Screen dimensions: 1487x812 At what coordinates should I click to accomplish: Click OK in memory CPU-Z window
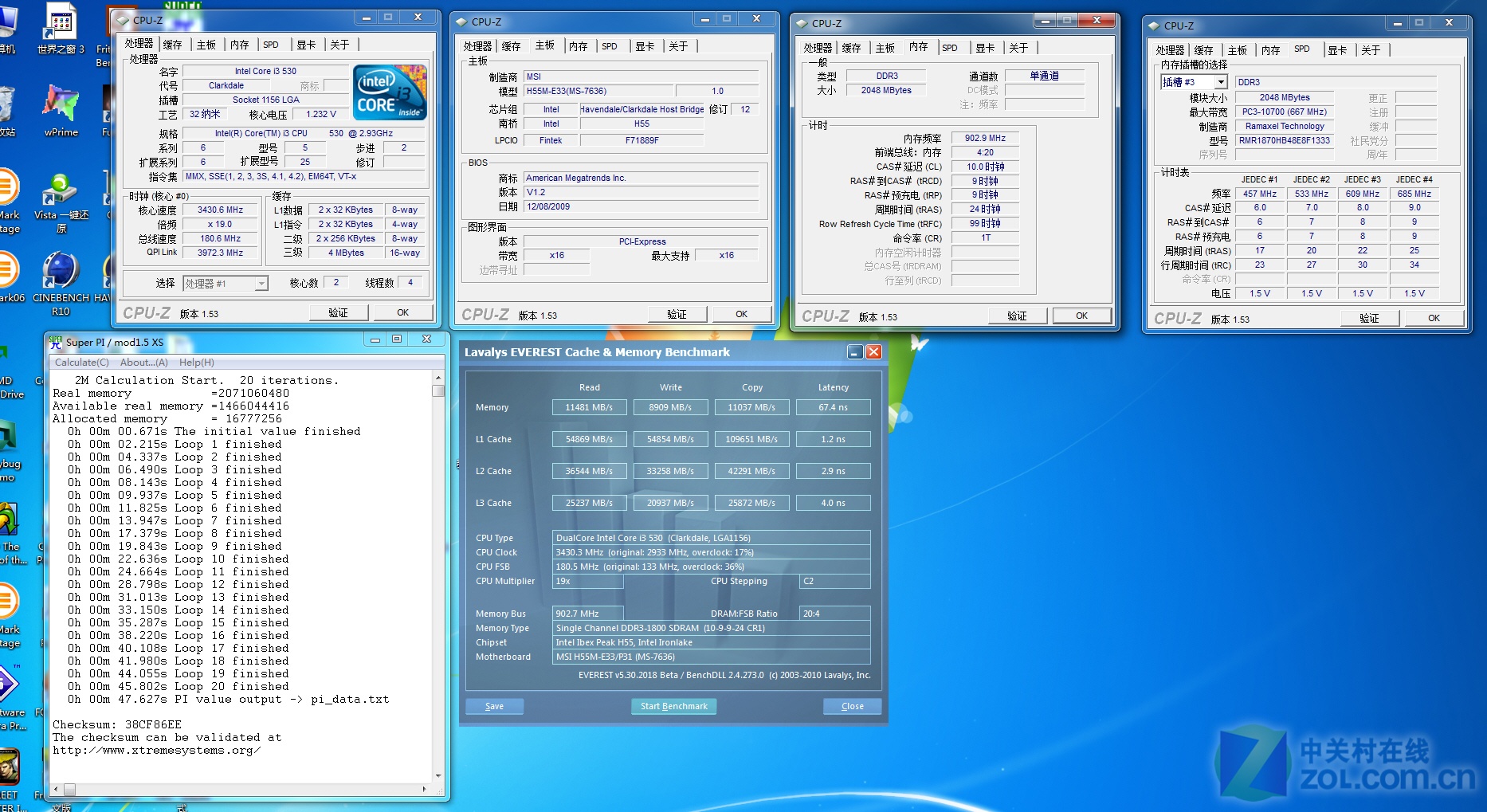1081,316
